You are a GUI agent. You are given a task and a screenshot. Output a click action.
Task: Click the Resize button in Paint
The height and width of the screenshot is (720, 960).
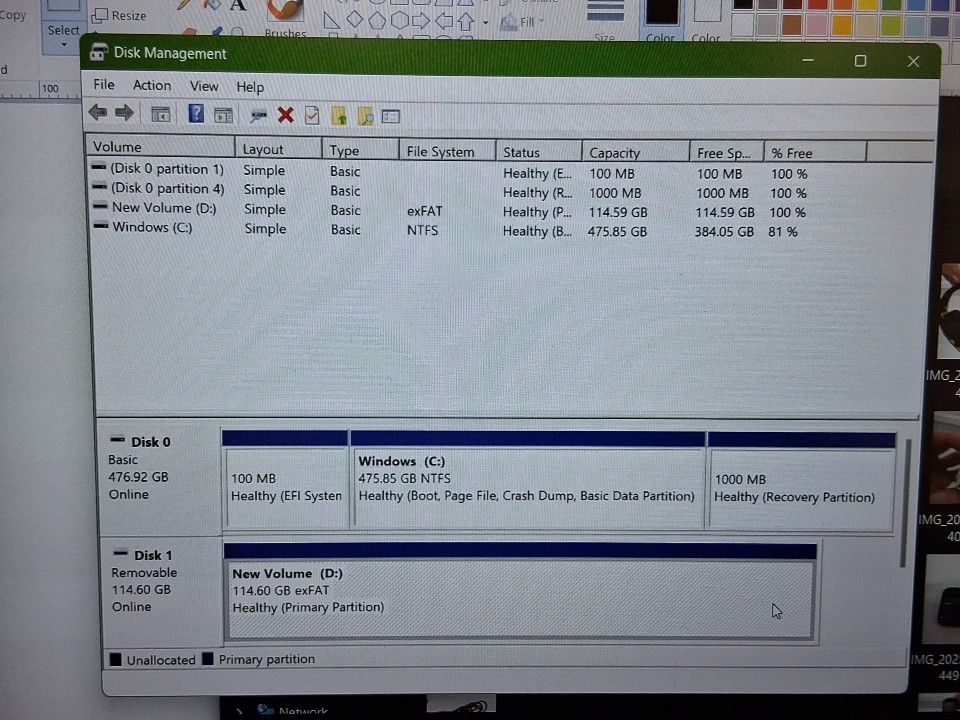[x=119, y=15]
